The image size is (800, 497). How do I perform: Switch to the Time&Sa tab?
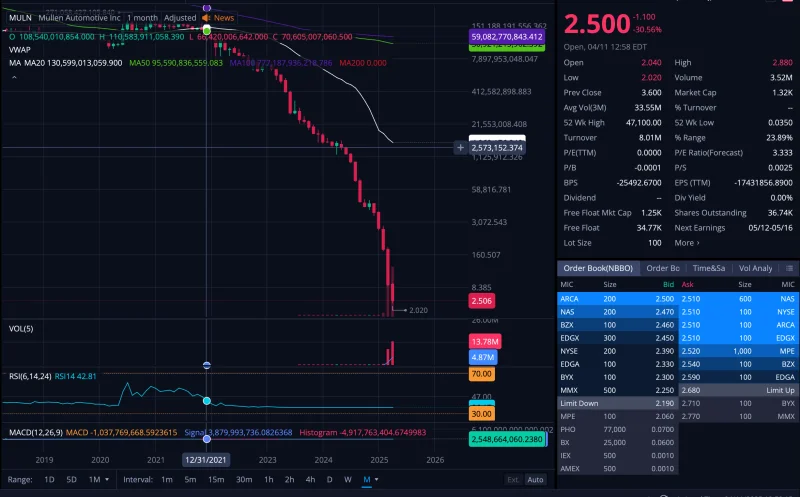coord(709,268)
